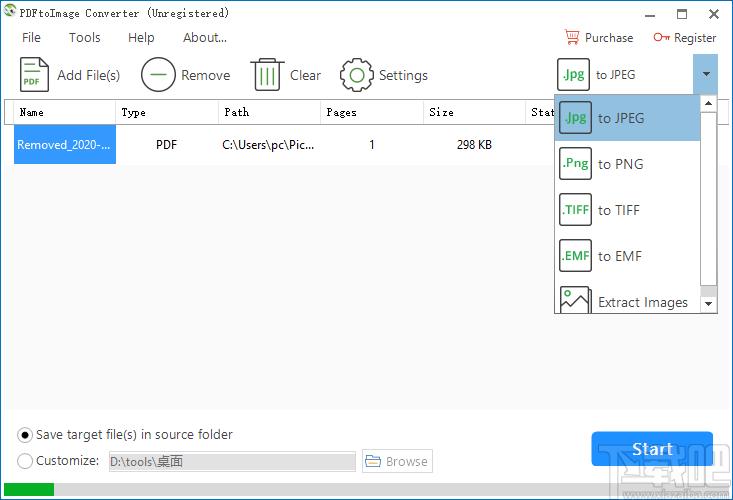Click the Purchase link
This screenshot has height=500, width=733.
(609, 37)
